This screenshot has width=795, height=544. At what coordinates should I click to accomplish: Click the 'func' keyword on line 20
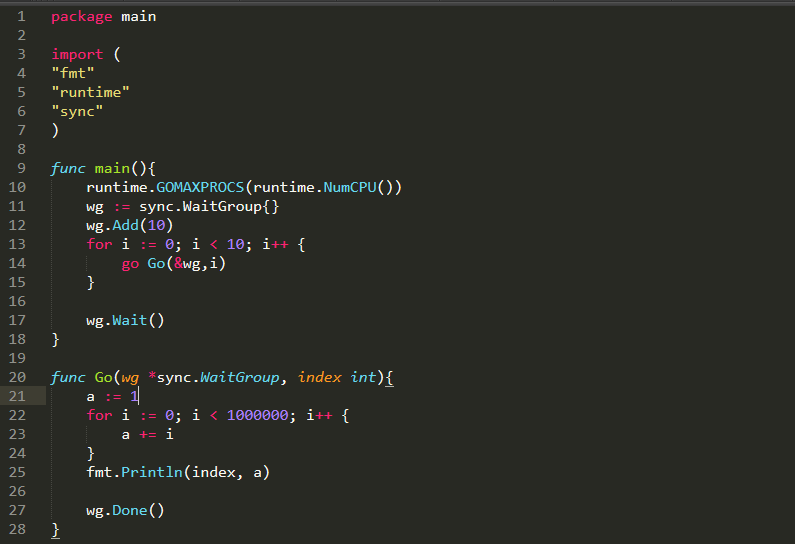pyautogui.click(x=68, y=377)
